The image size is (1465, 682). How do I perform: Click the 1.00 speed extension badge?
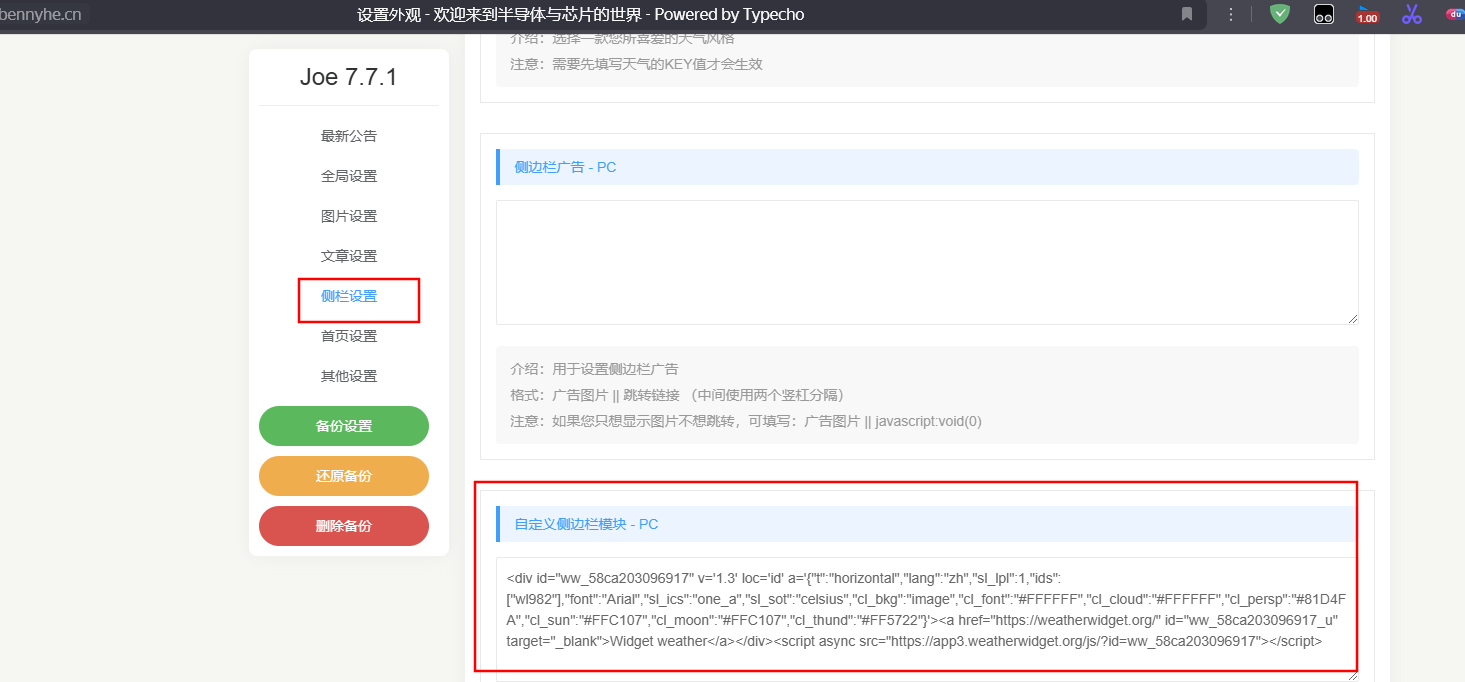[1367, 15]
